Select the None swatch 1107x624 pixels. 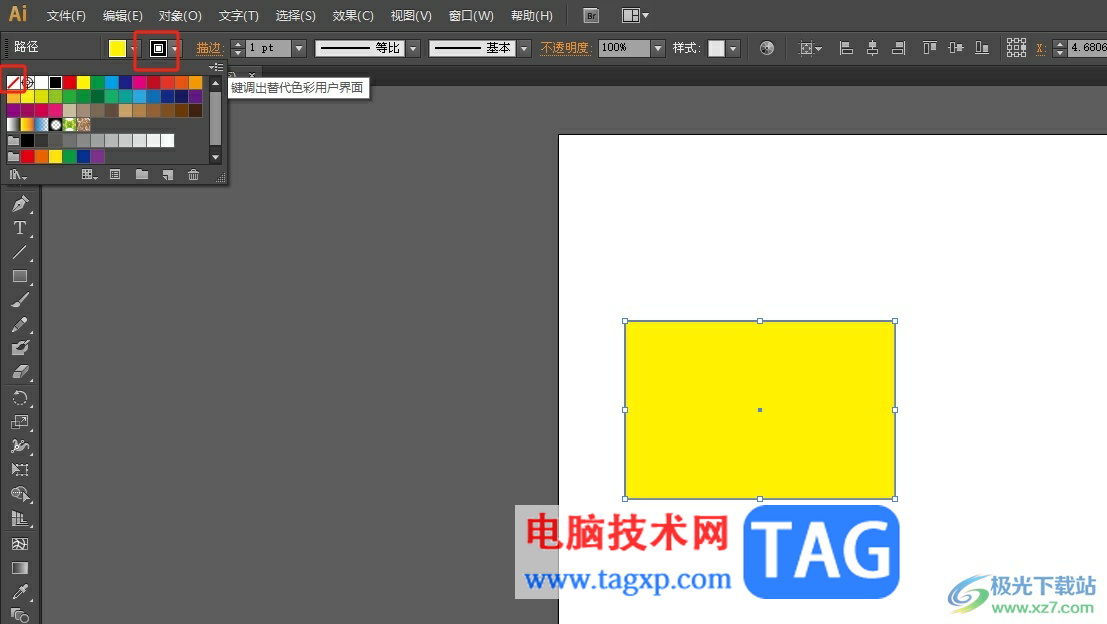pos(13,83)
